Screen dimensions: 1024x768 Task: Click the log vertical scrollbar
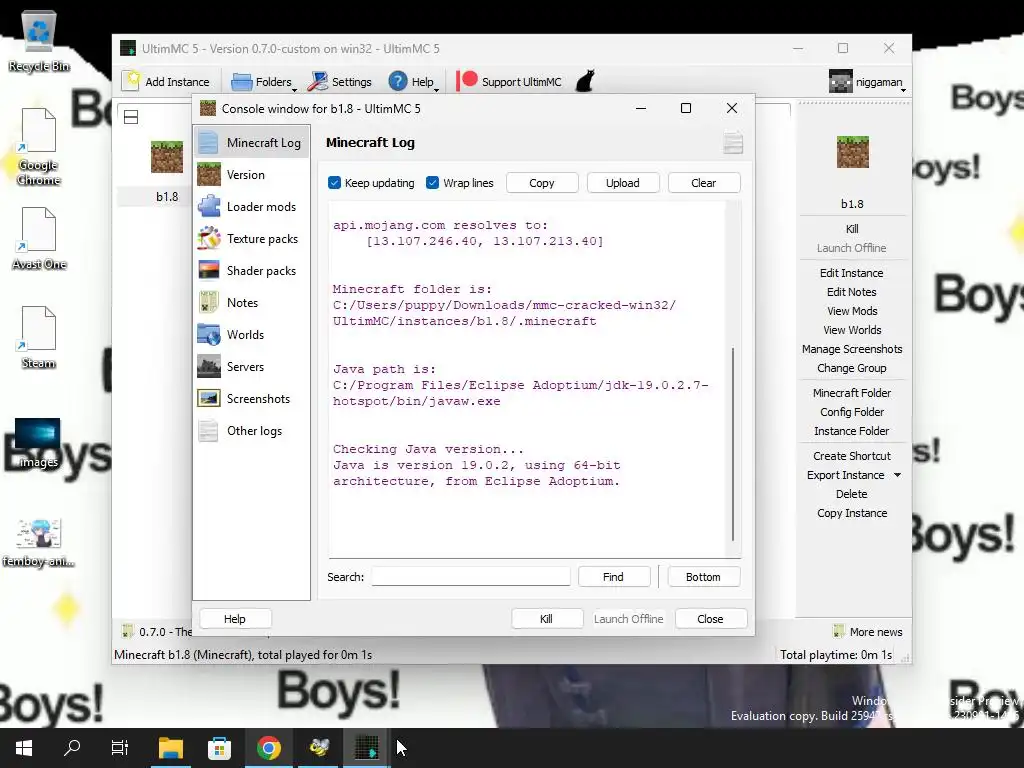click(x=733, y=444)
